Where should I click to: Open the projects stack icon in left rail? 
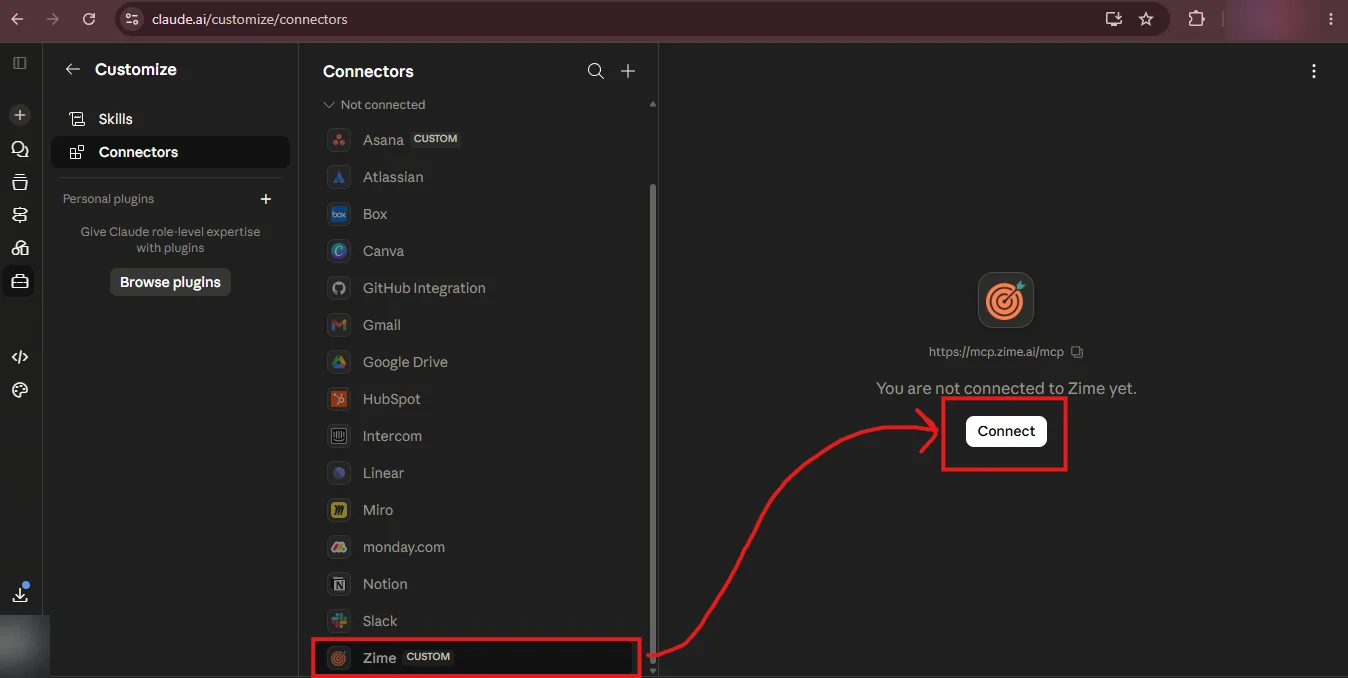[20, 182]
